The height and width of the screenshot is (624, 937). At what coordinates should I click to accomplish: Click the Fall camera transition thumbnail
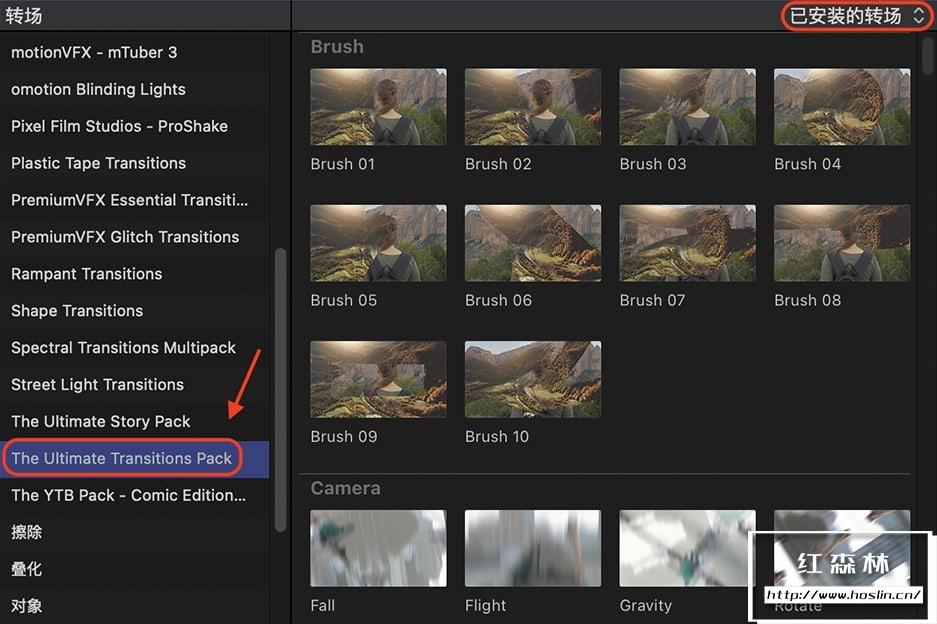point(378,548)
